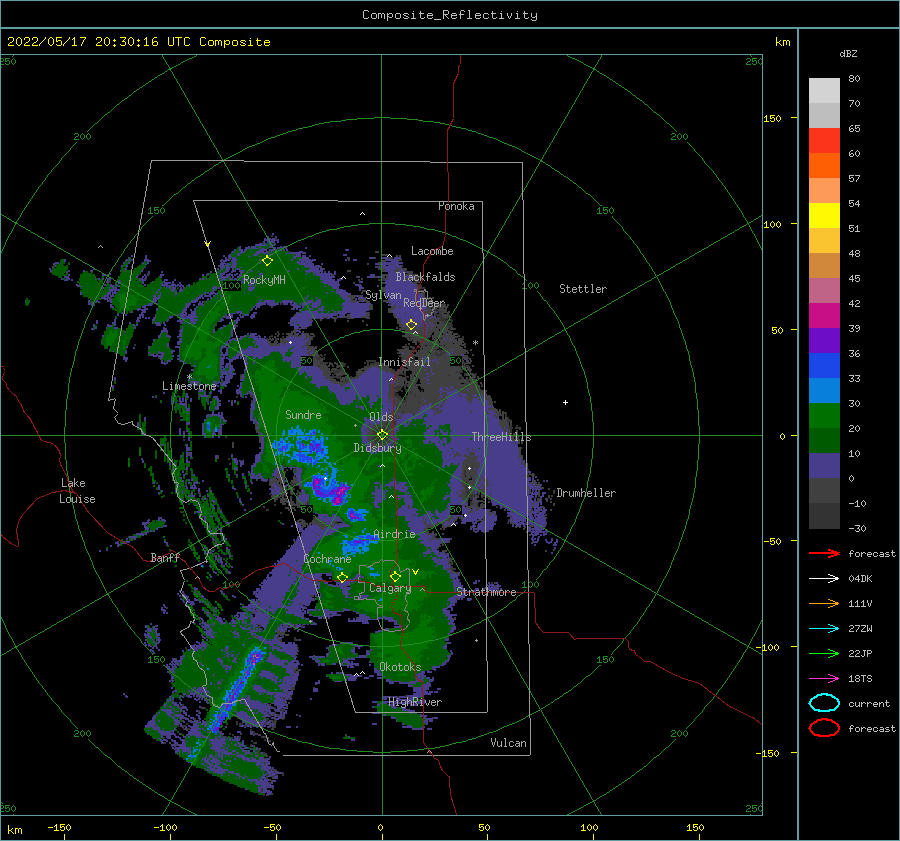
Task: Click the Calgary city label
Action: click(x=390, y=588)
